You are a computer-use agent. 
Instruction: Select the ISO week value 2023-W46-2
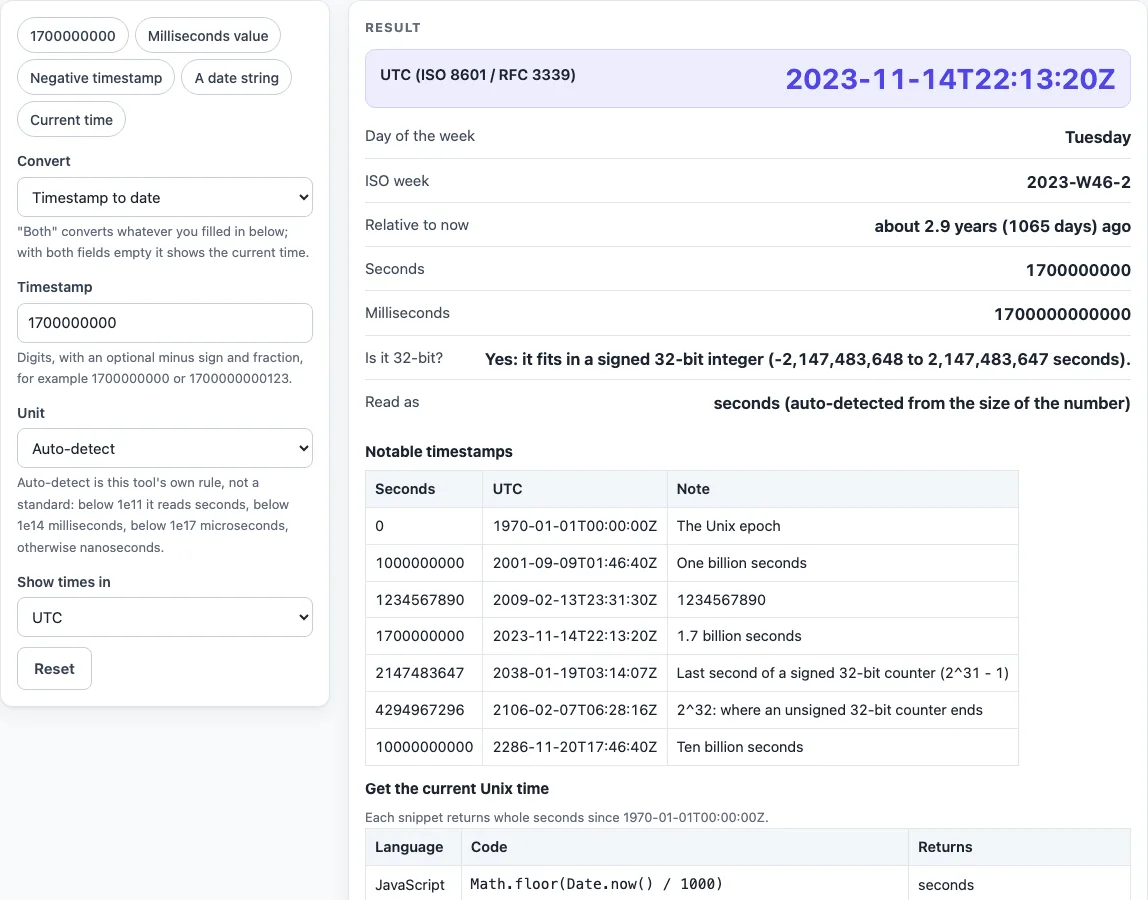1078,182
